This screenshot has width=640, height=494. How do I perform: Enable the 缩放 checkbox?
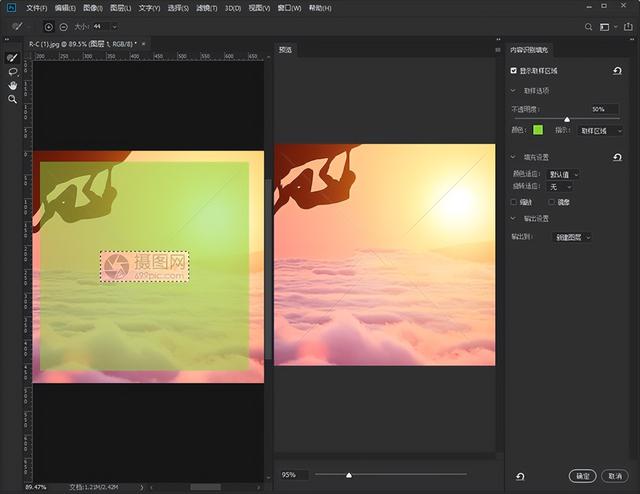pos(514,202)
